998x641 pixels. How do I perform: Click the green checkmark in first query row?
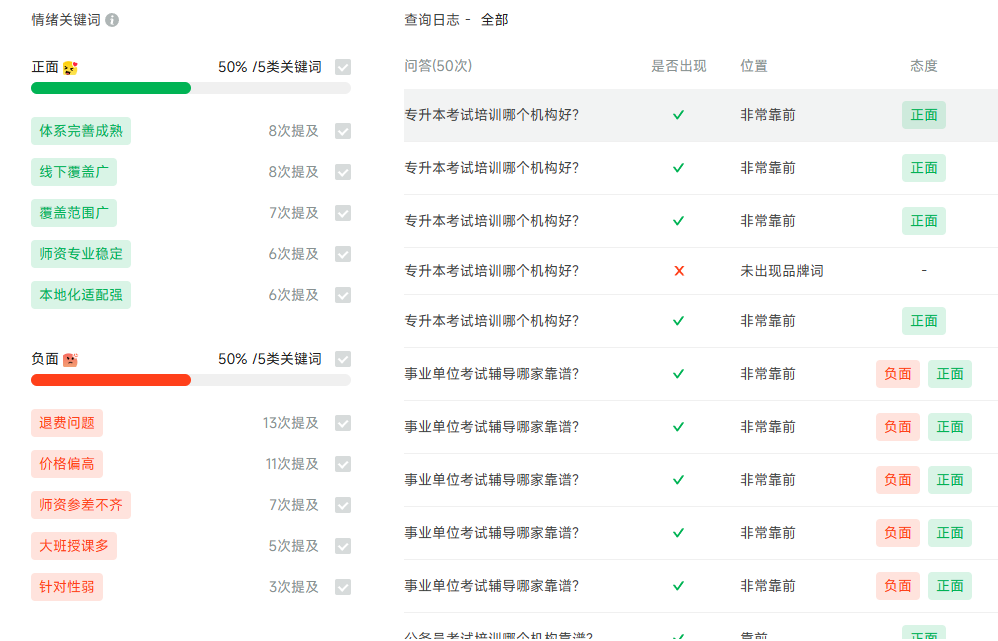click(678, 115)
